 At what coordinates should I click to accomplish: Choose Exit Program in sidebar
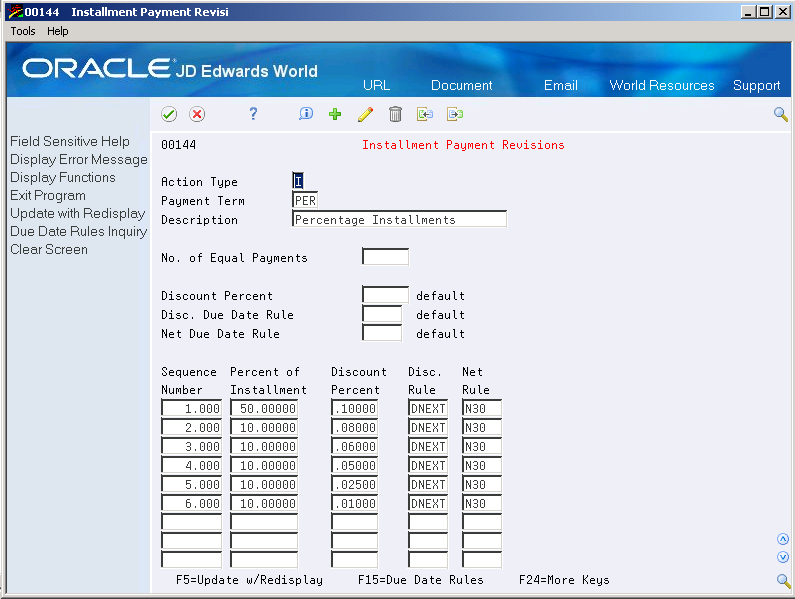pyautogui.click(x=48, y=195)
